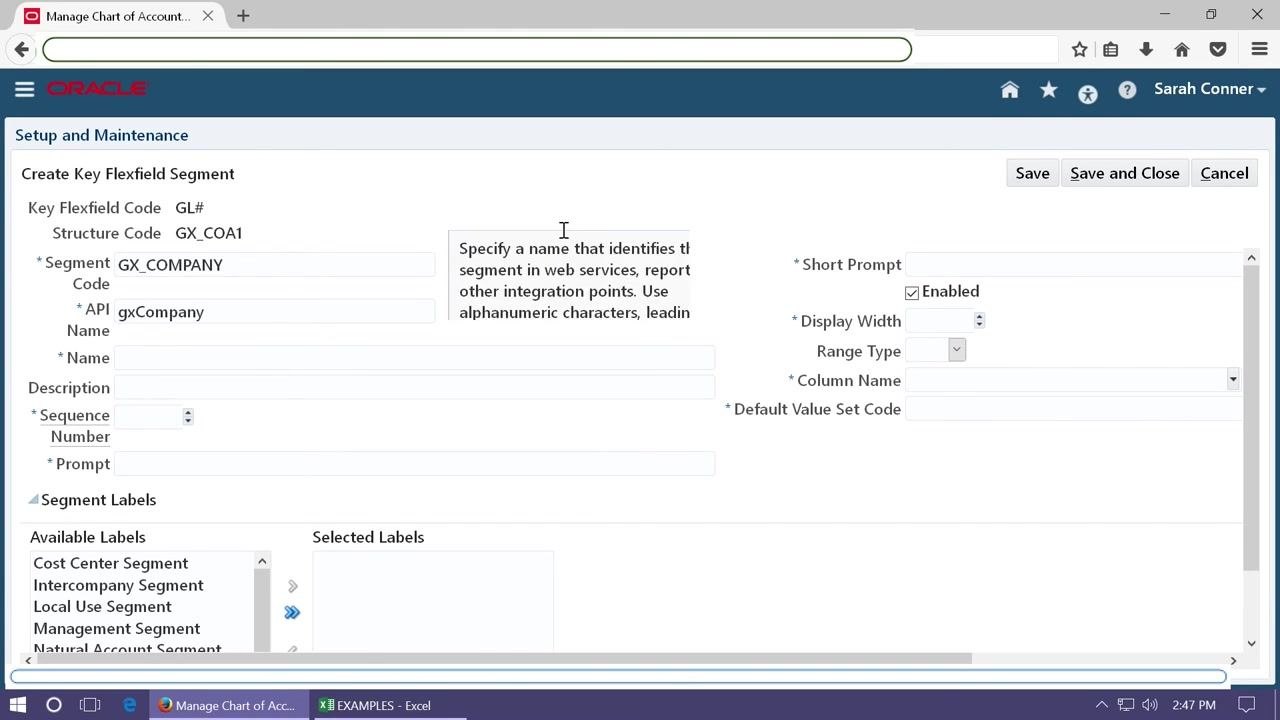Viewport: 1280px width, 720px height.
Task: Open browser downloads arrow icon
Action: coord(1146,49)
